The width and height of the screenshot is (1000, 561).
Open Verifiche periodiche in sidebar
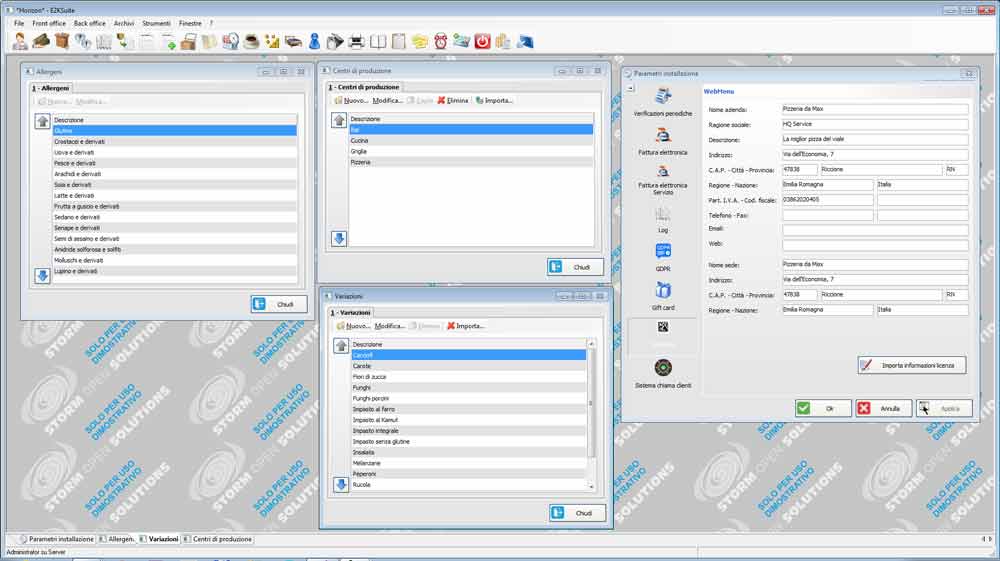[x=663, y=101]
